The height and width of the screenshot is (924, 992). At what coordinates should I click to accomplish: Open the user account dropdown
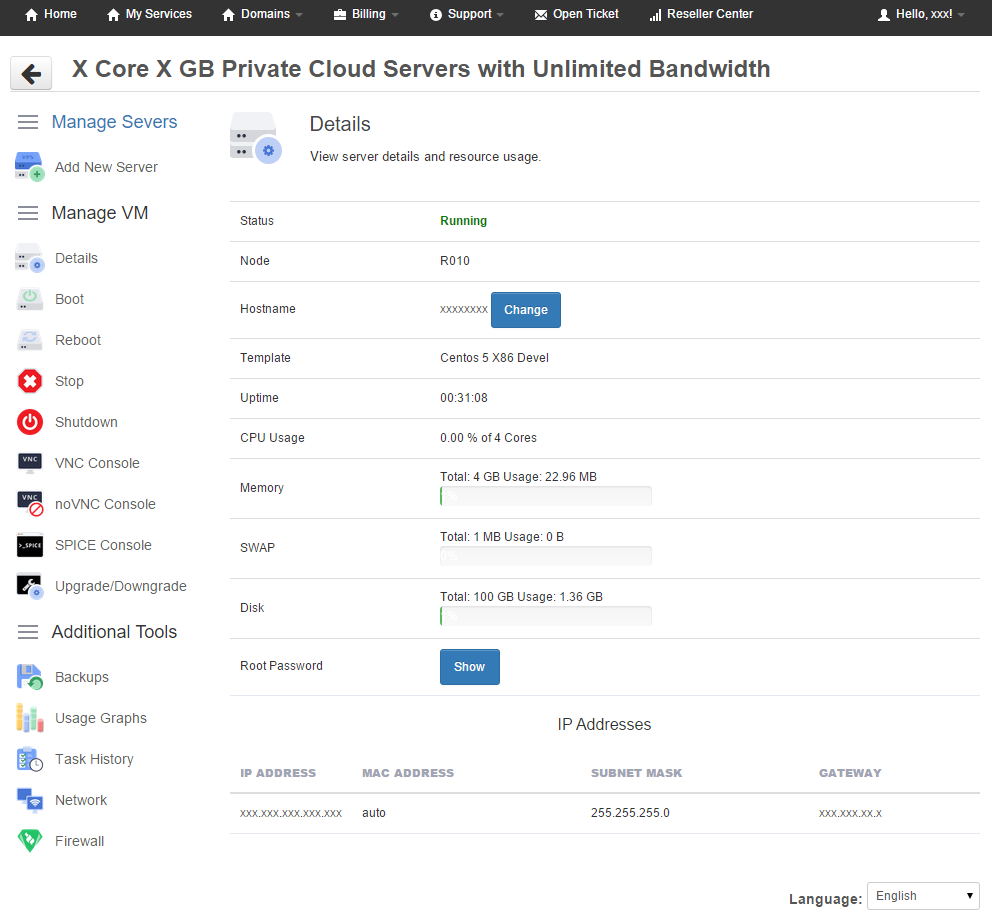[921, 15]
